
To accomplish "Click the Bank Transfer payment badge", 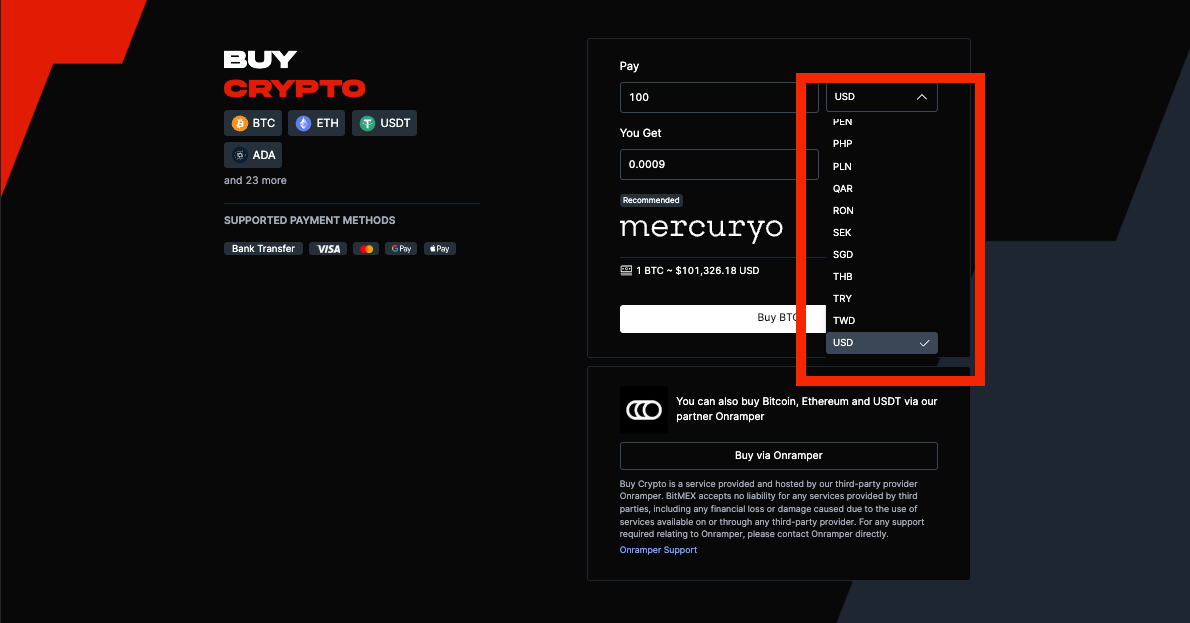I will (x=263, y=249).
